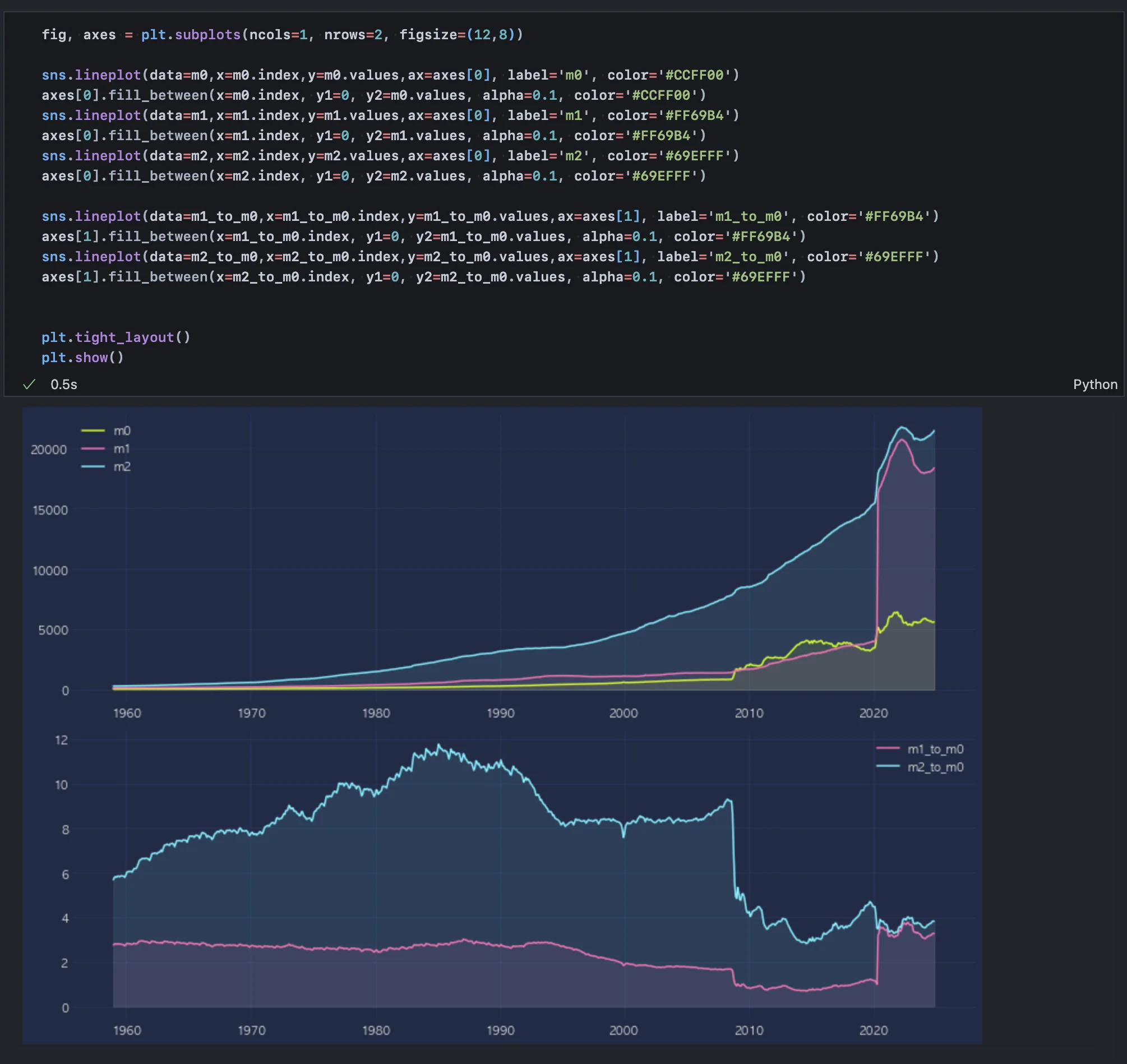Screen dimensions: 1127x1064
Task: Click the 0.5s execution time label
Action: coord(63,385)
